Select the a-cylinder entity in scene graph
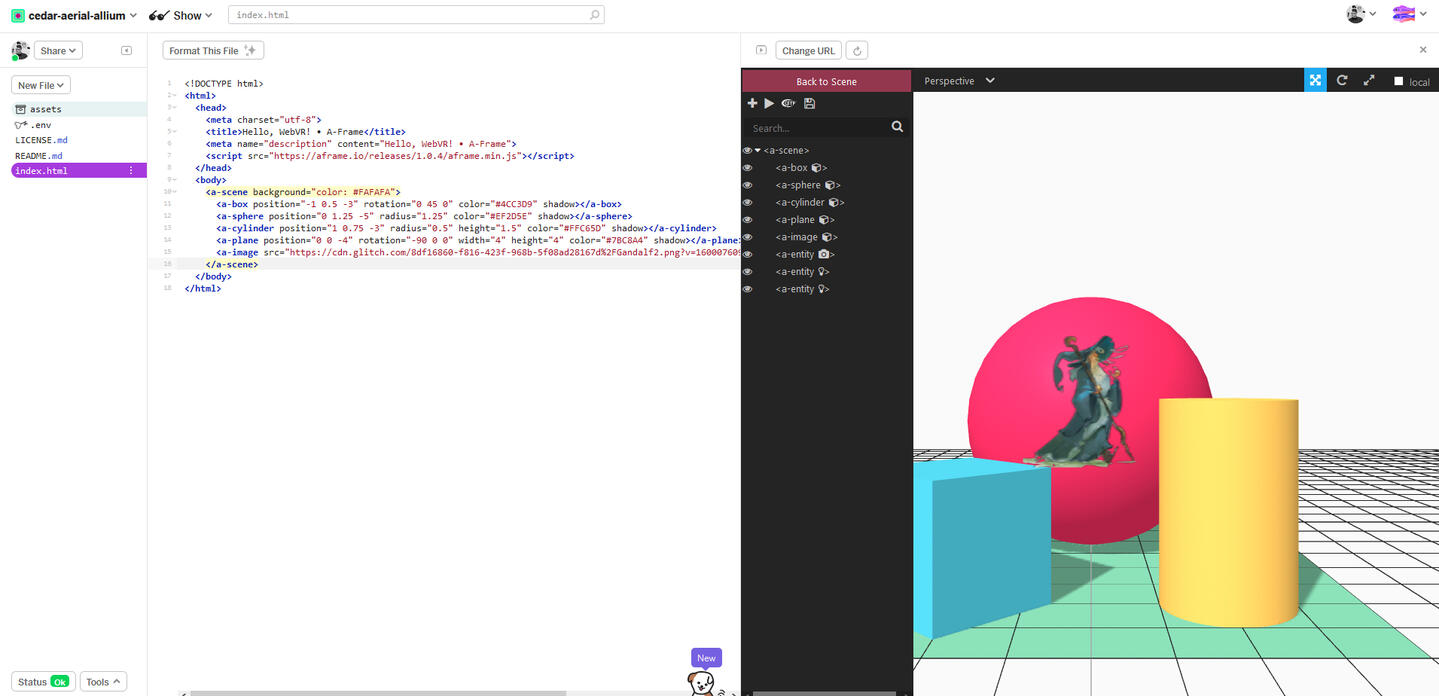The width and height of the screenshot is (1439, 696). [x=800, y=203]
